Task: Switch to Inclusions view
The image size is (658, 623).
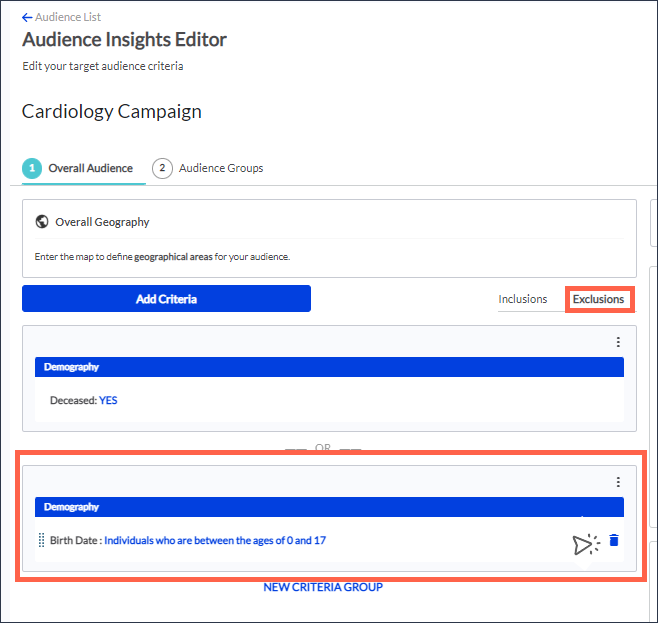Action: coord(523,299)
